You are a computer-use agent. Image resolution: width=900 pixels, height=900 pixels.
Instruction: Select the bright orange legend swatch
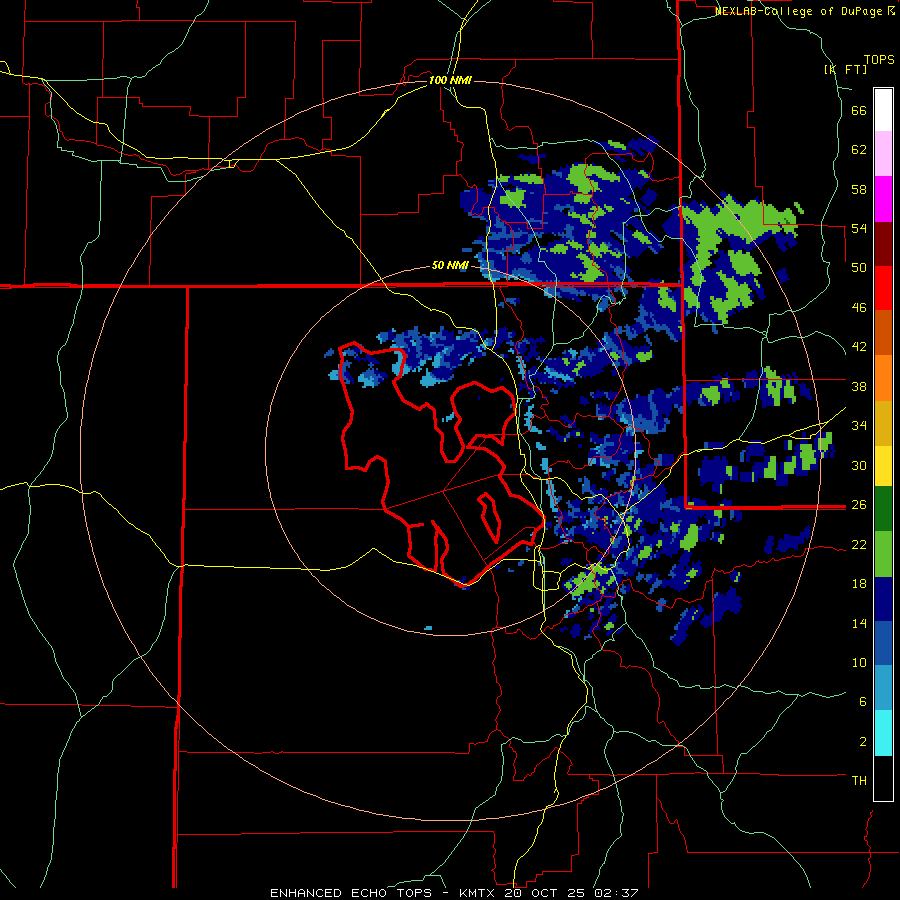tap(883, 378)
